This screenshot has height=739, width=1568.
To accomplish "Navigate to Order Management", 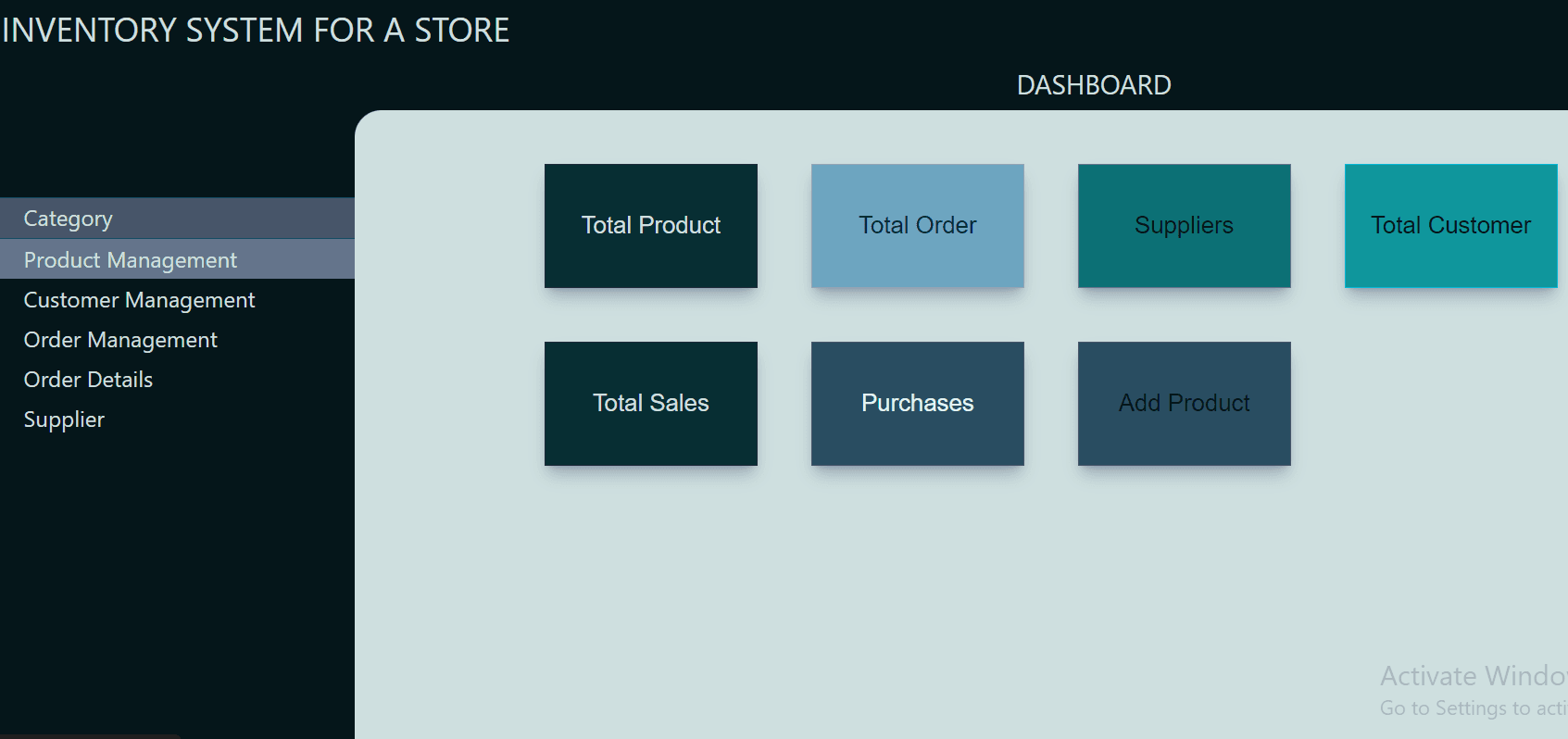I will tap(120, 340).
